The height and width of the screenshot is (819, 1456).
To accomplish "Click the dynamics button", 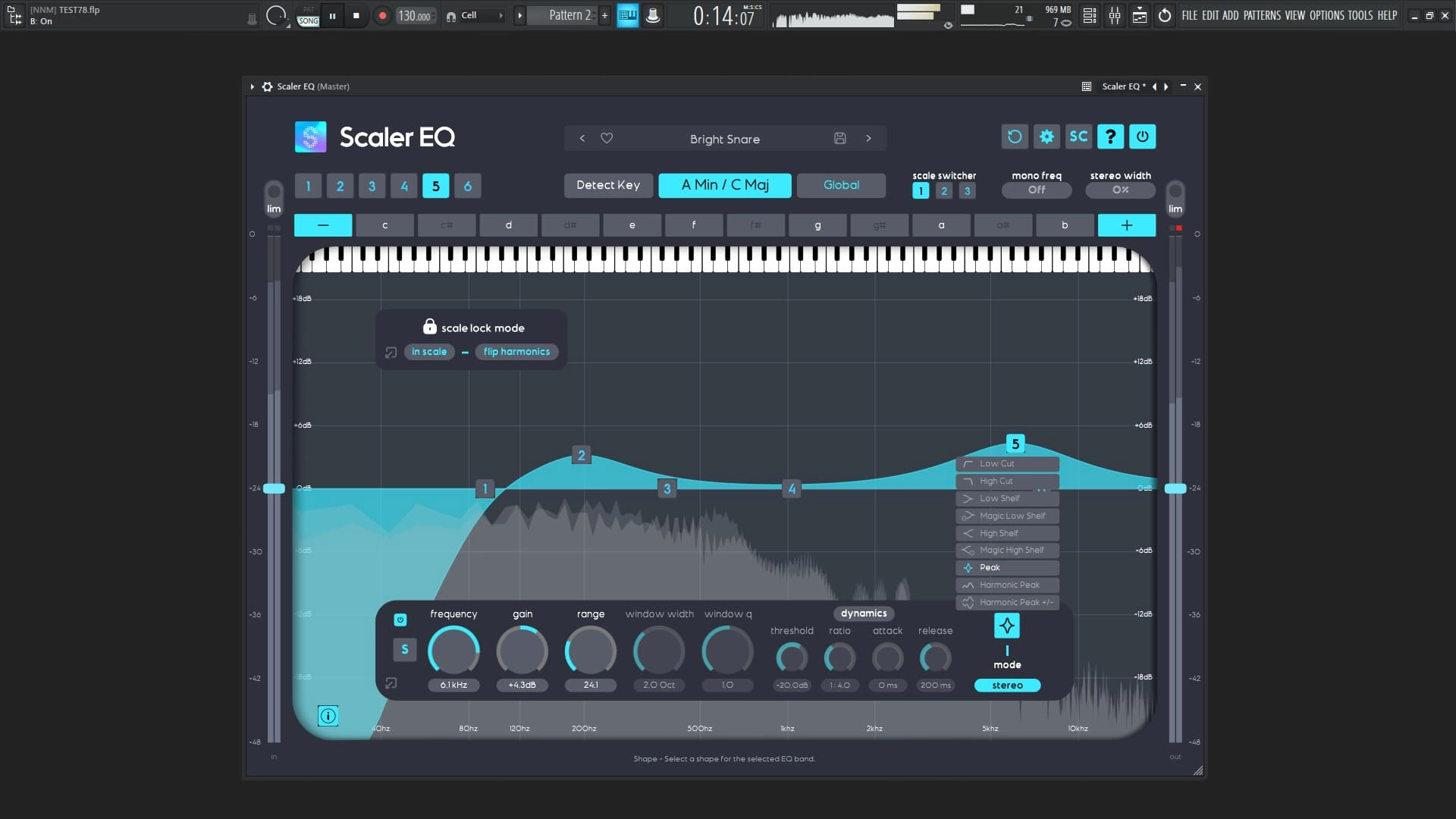I will pos(864,613).
